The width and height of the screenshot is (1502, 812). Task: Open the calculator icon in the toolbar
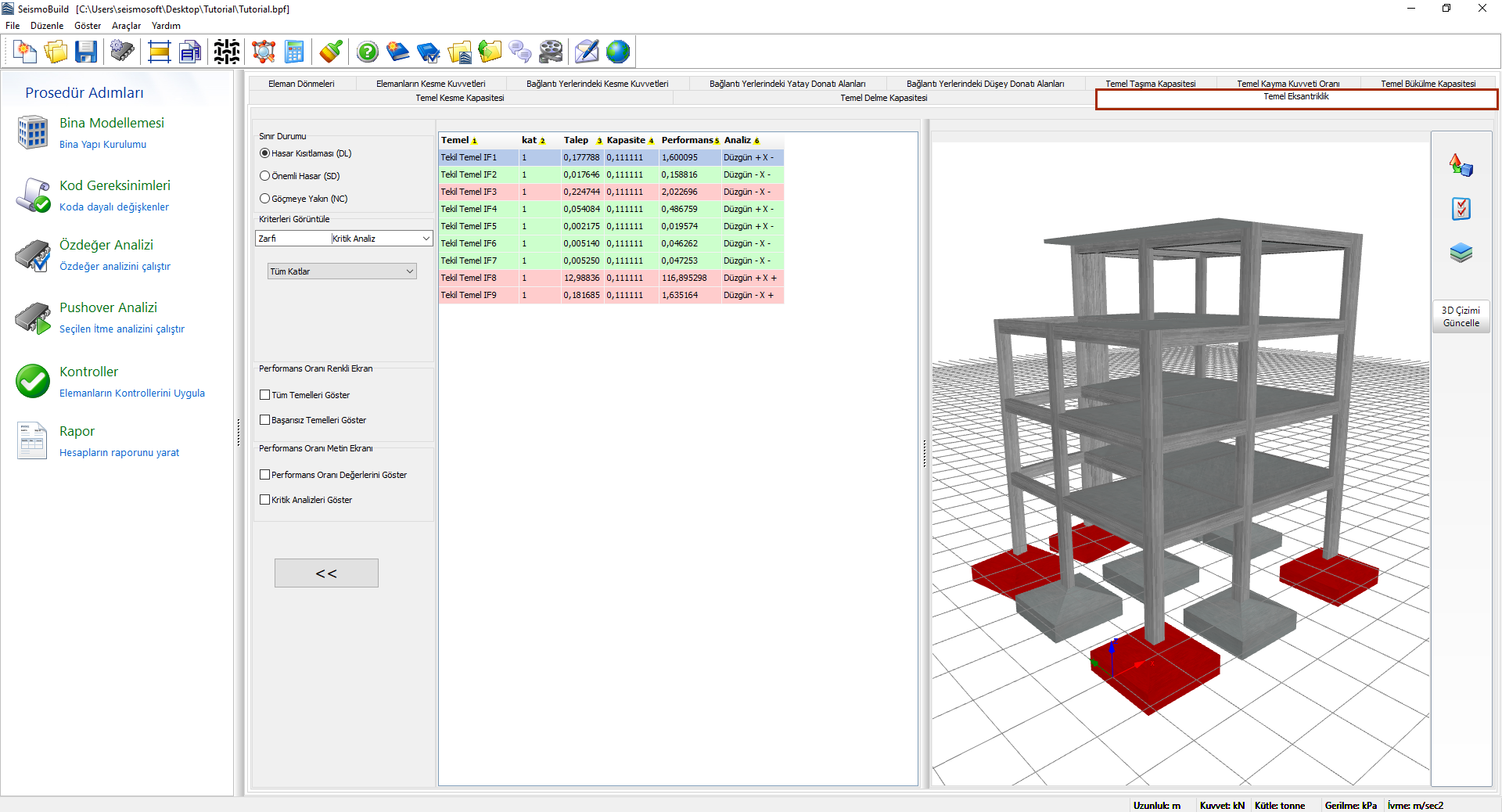coord(294,52)
